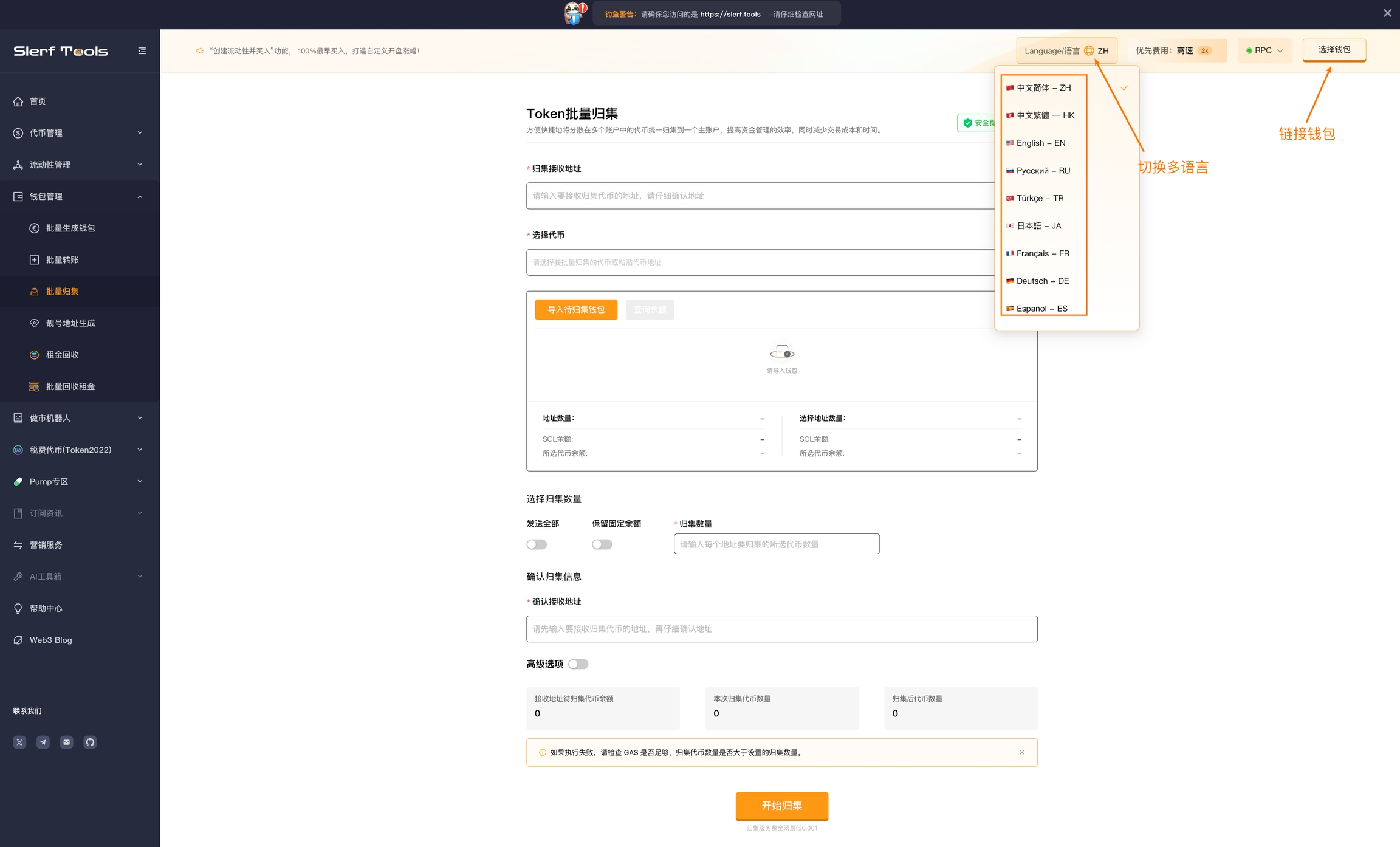
Task: Select English – EN language option
Action: 1040,143
